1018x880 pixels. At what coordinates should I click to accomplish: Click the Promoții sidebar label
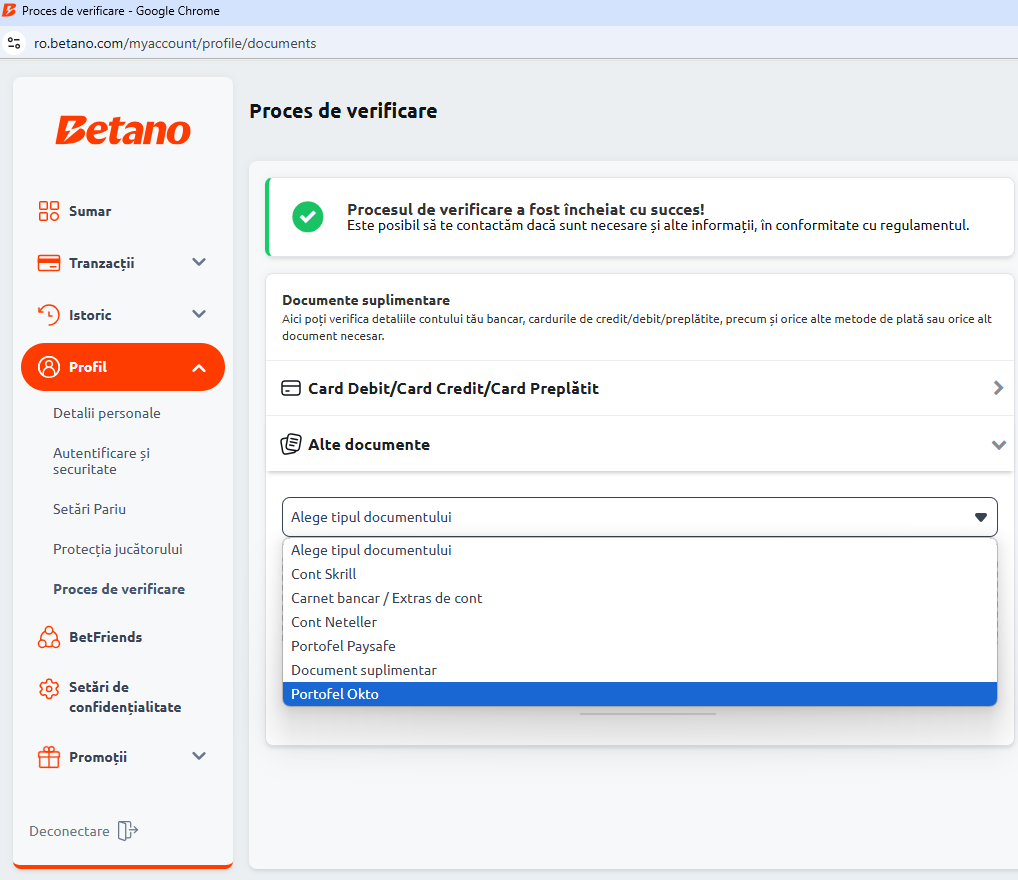click(98, 757)
